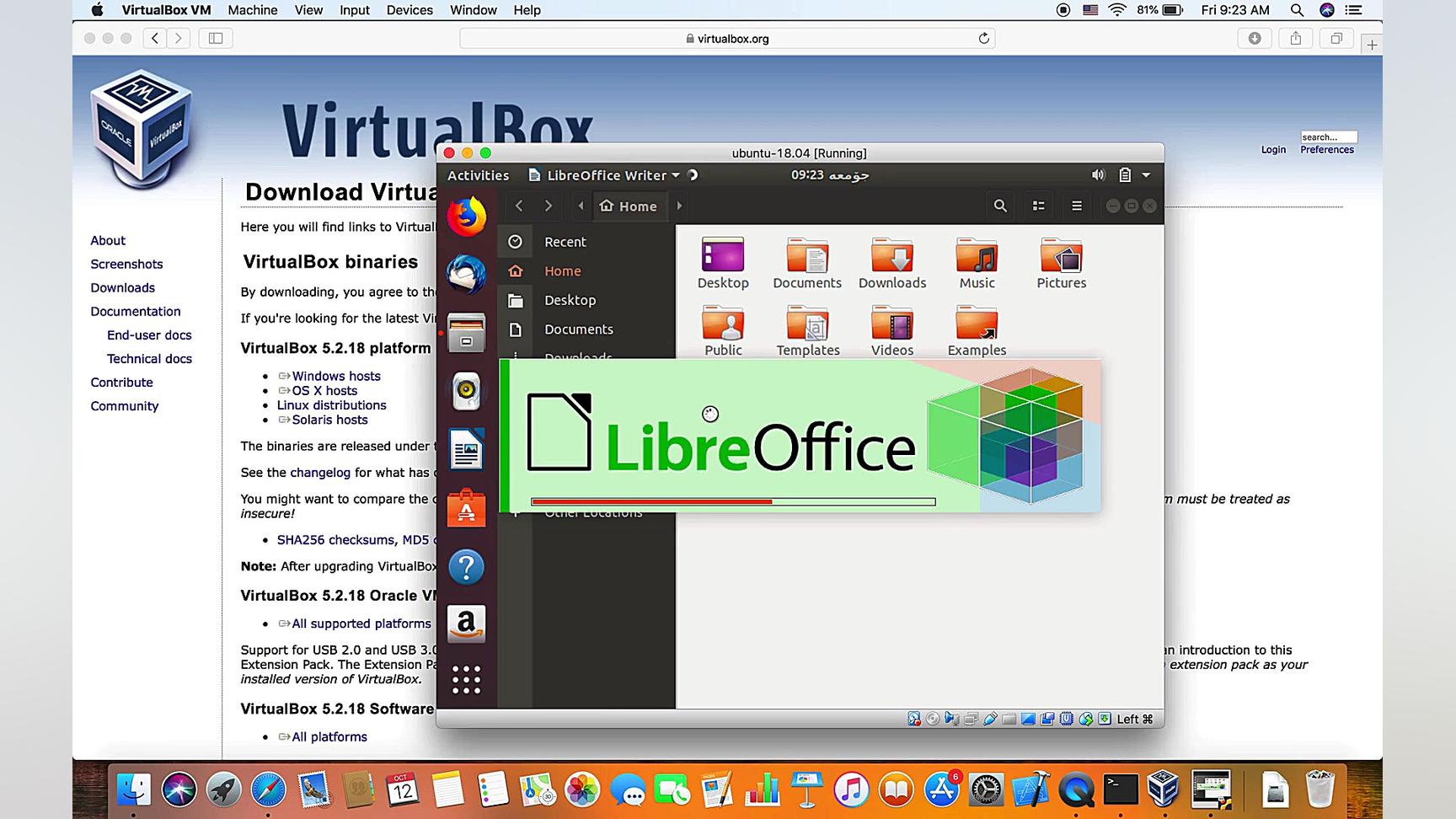The height and width of the screenshot is (819, 1456).
Task: Click the audio status icon in VM bar
Action: click(x=952, y=719)
